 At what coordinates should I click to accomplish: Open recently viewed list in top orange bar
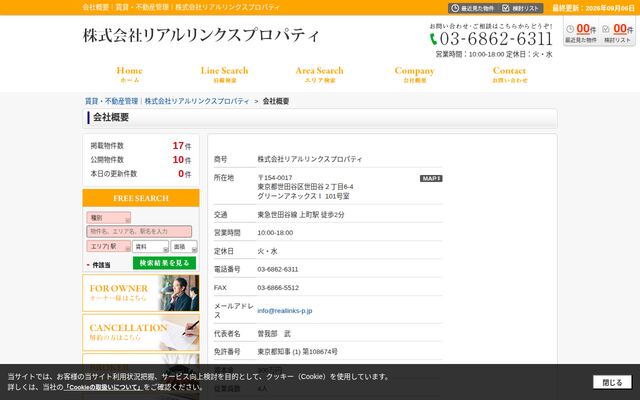point(473,8)
